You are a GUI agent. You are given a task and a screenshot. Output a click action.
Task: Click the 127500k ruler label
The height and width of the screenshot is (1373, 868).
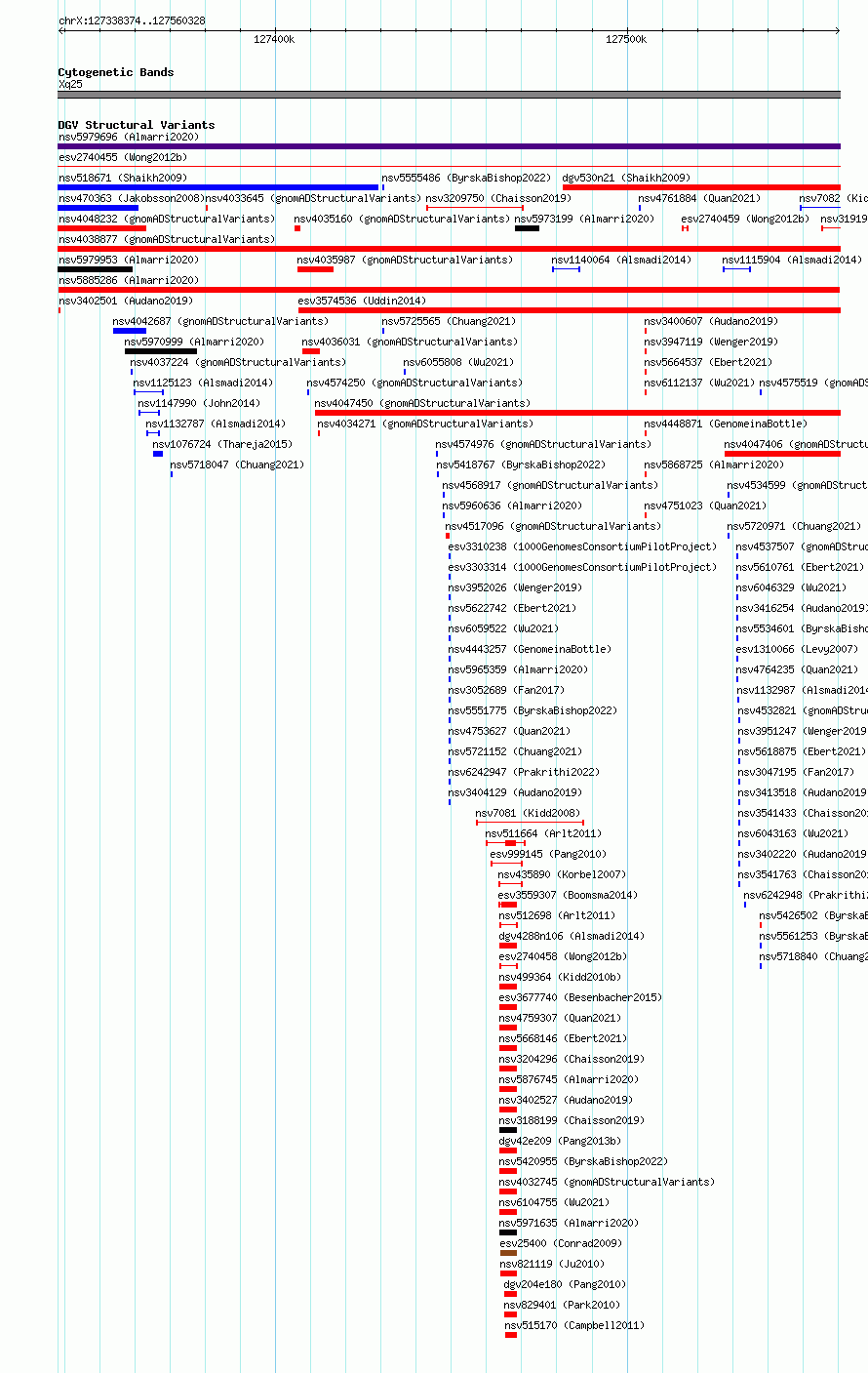coord(626,39)
